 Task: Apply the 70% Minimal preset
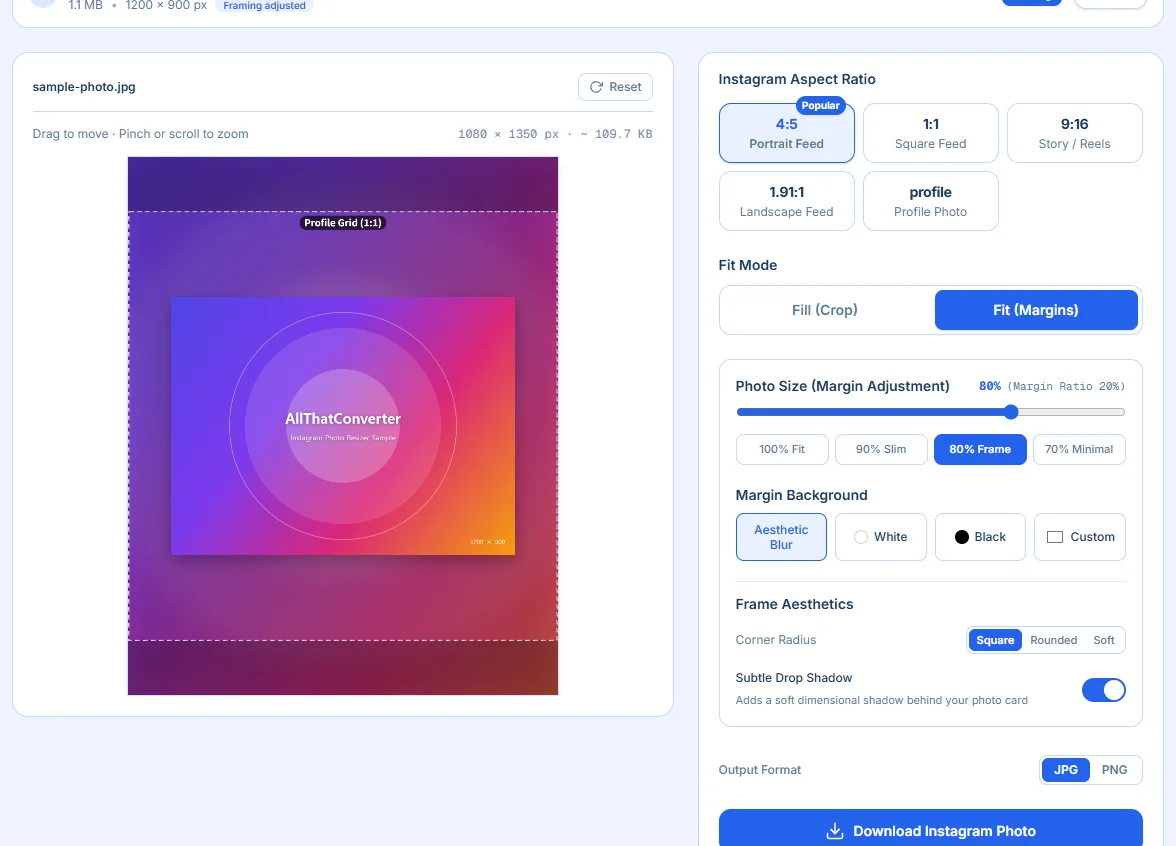click(x=1079, y=449)
